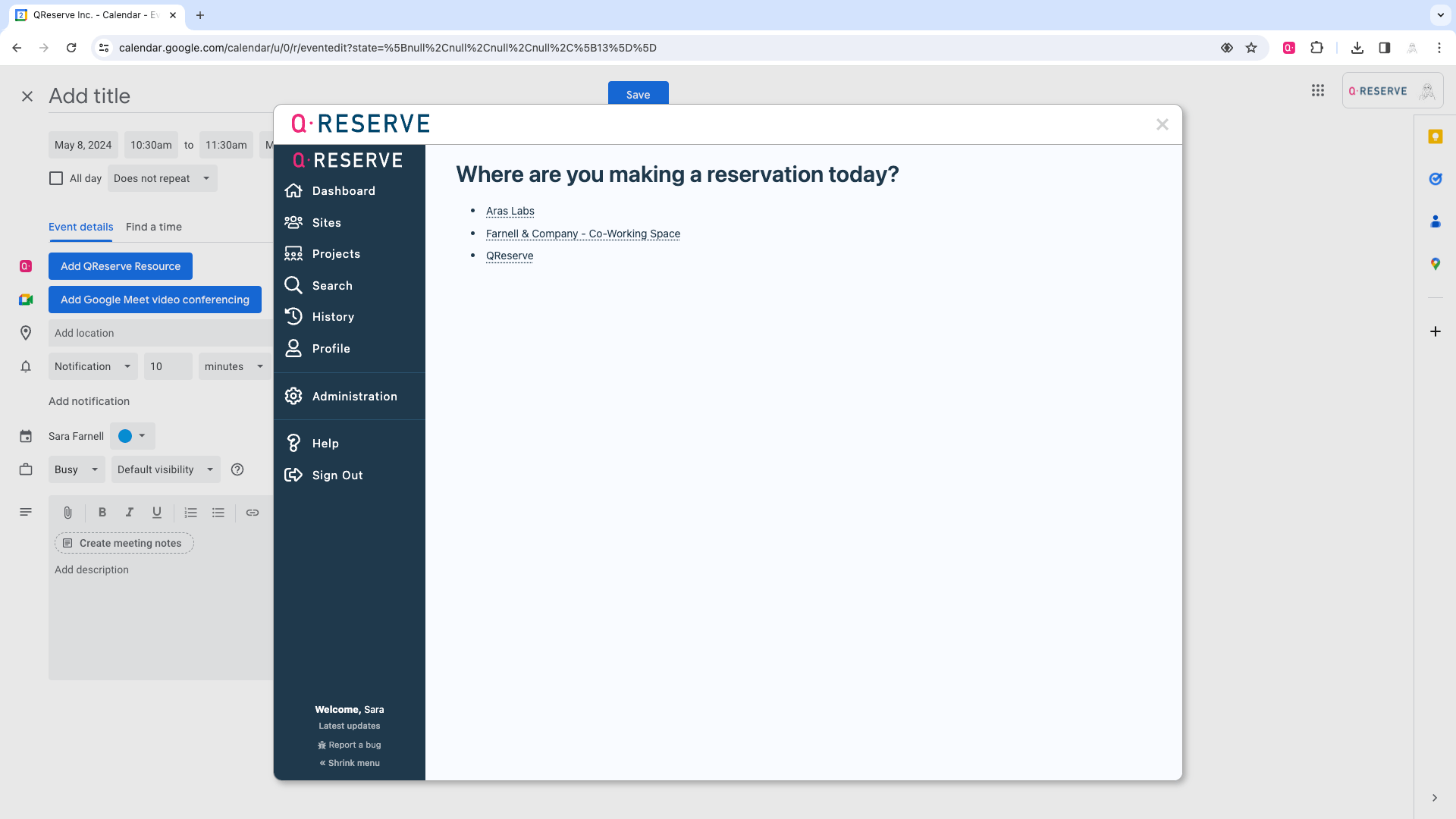Click the Sign Out icon
The width and height of the screenshot is (1456, 819).
coord(293,475)
